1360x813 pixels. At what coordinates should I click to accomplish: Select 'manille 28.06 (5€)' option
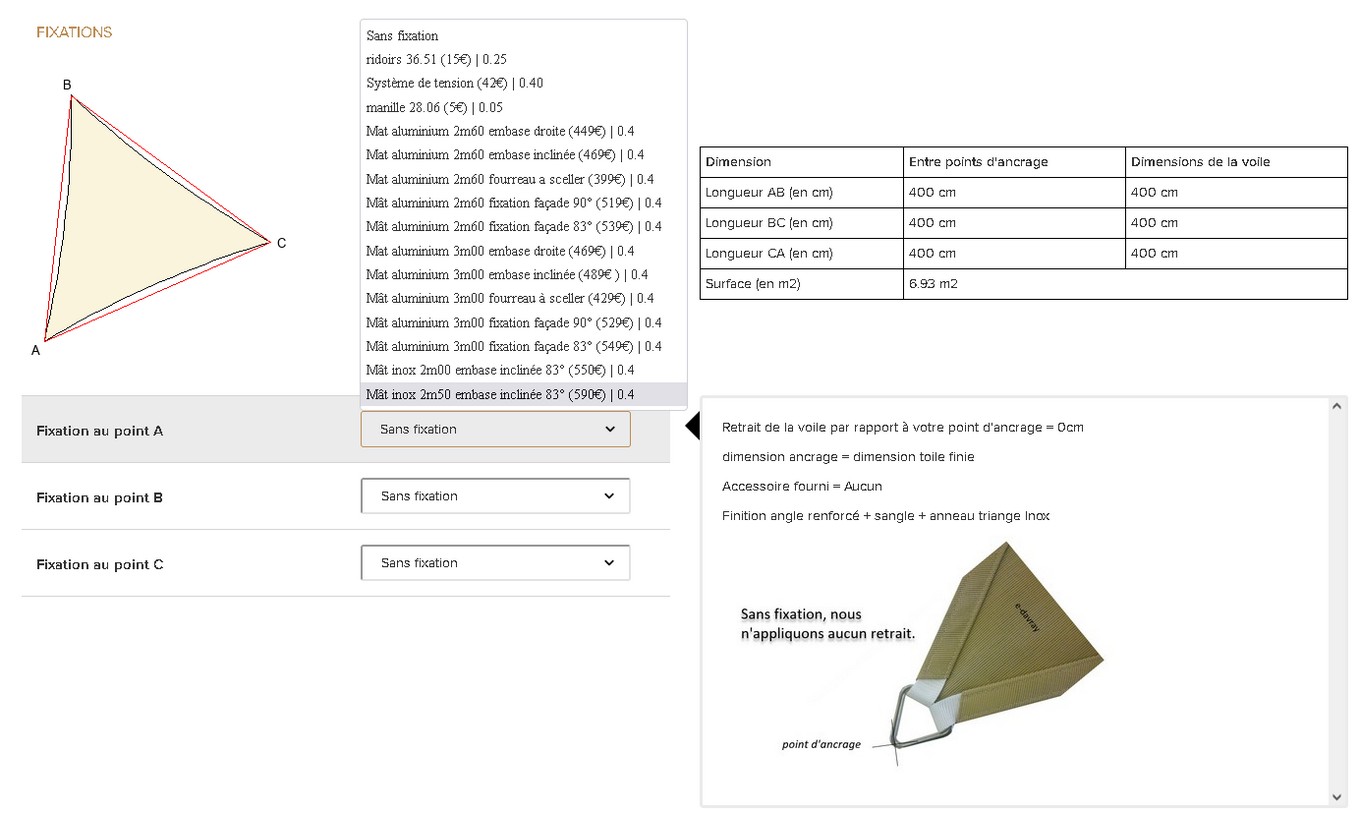523,107
